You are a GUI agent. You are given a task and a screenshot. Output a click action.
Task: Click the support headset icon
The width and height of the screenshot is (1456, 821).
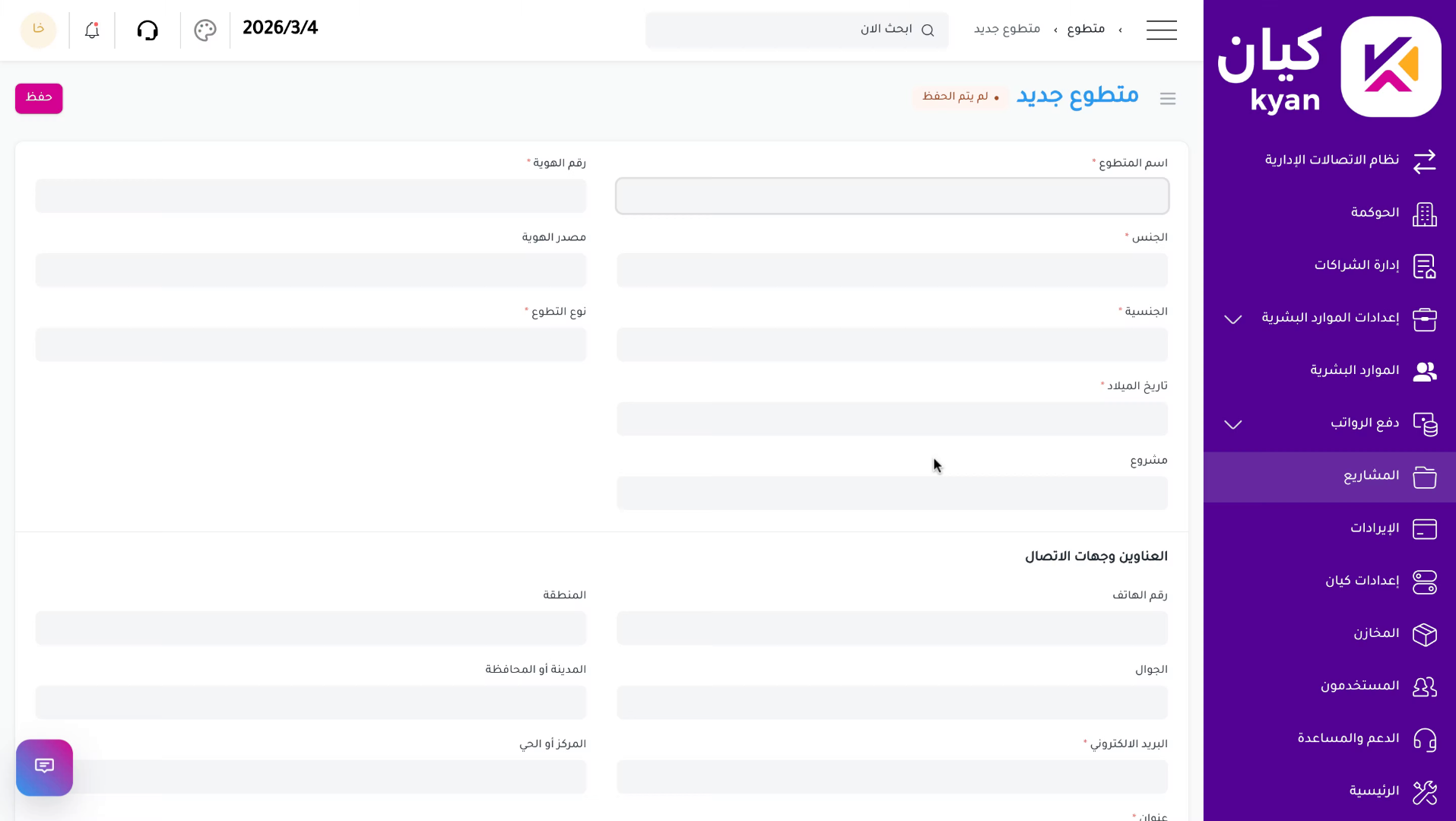[148, 30]
